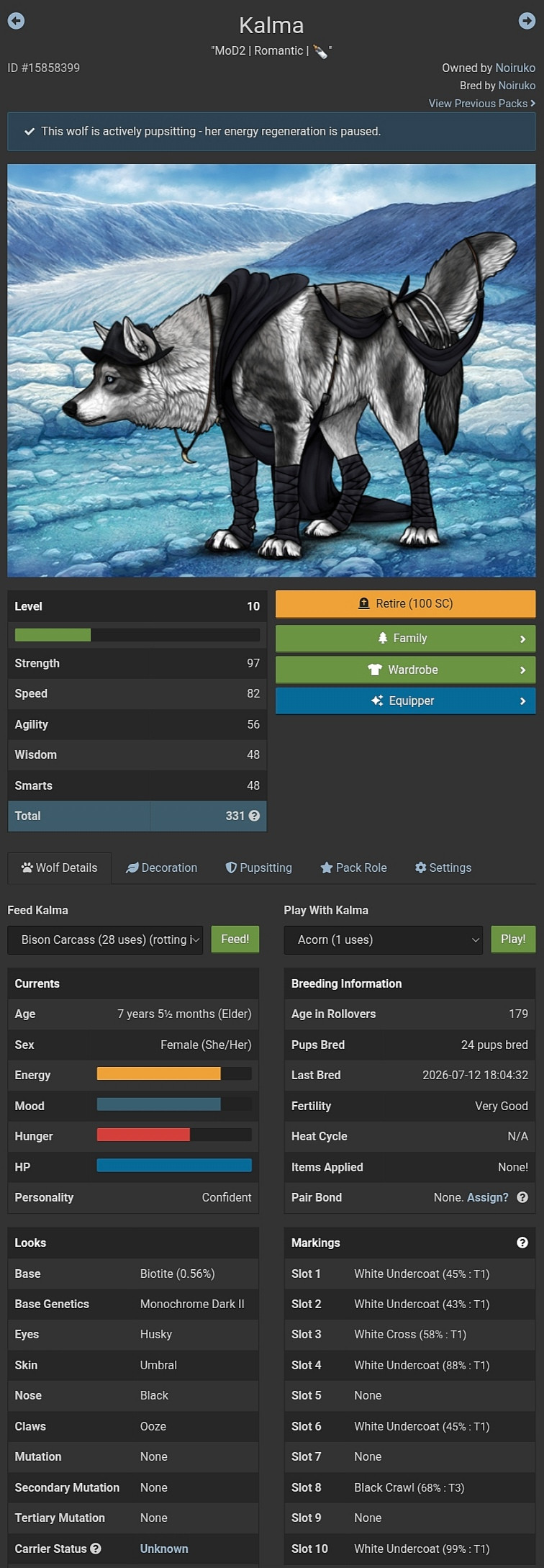Switch to the Pupsitting tab
Screen dimensions: 544x1568
(259, 868)
